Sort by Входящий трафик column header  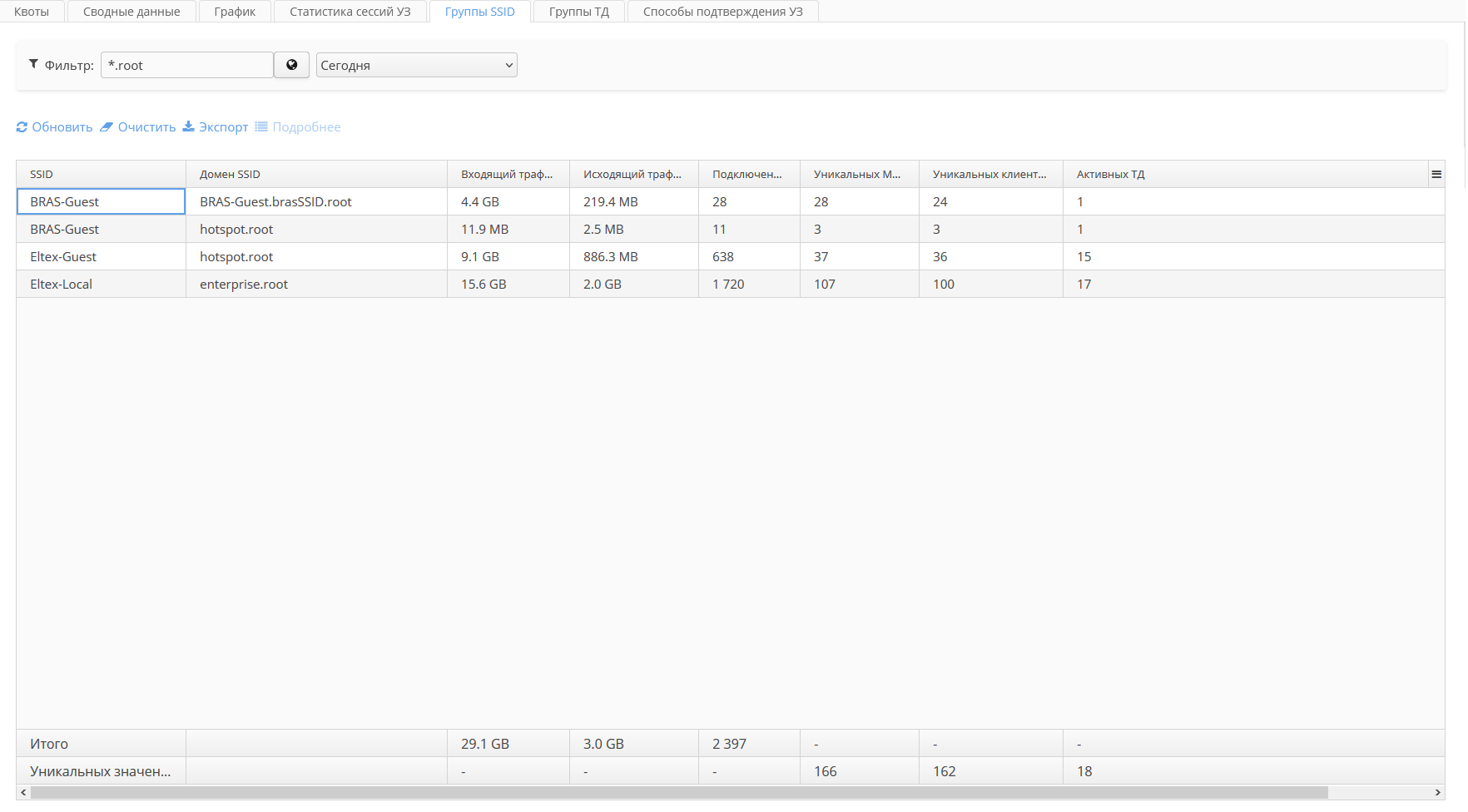point(507,175)
